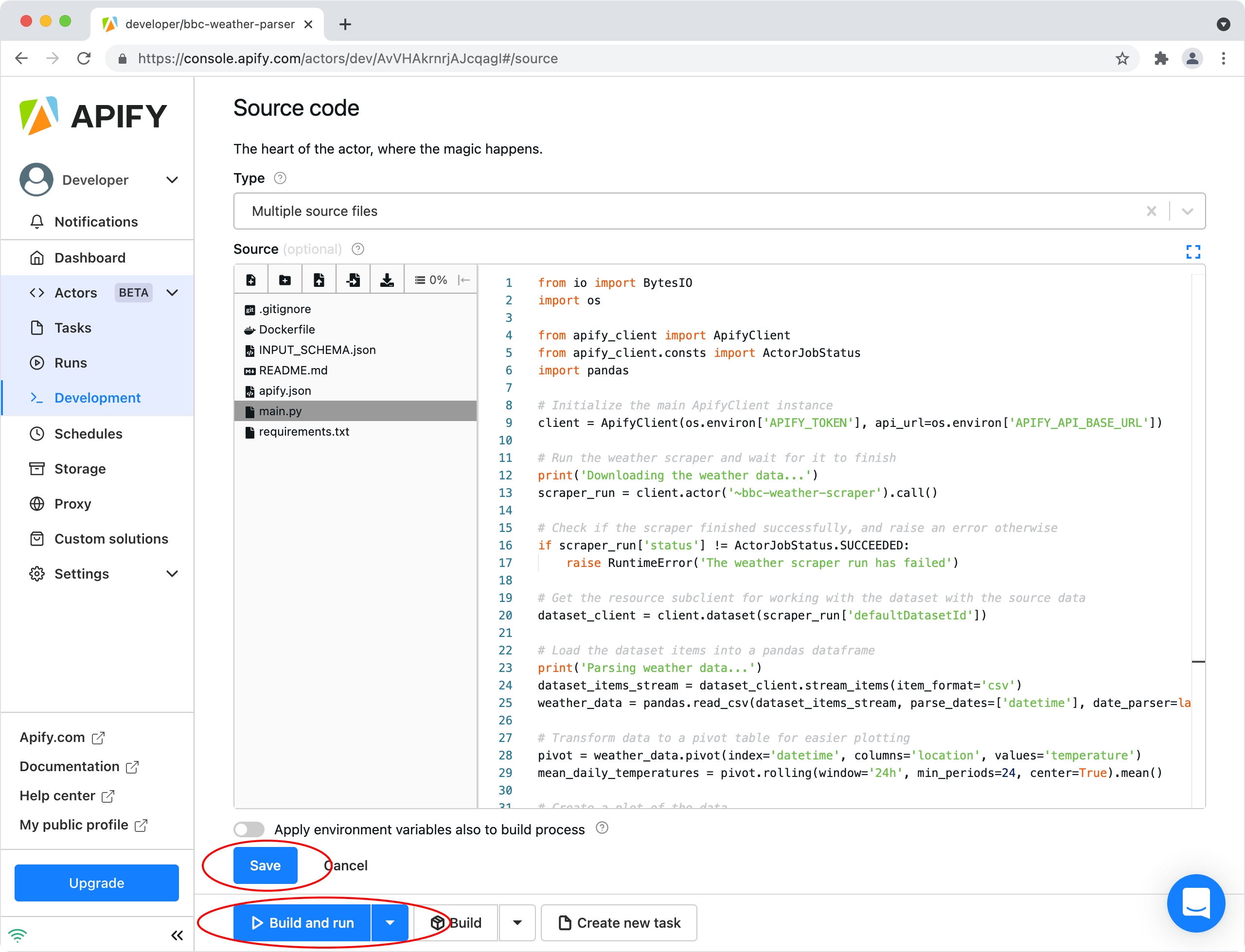Click the Save button
This screenshot has width=1245, height=952.
265,865
